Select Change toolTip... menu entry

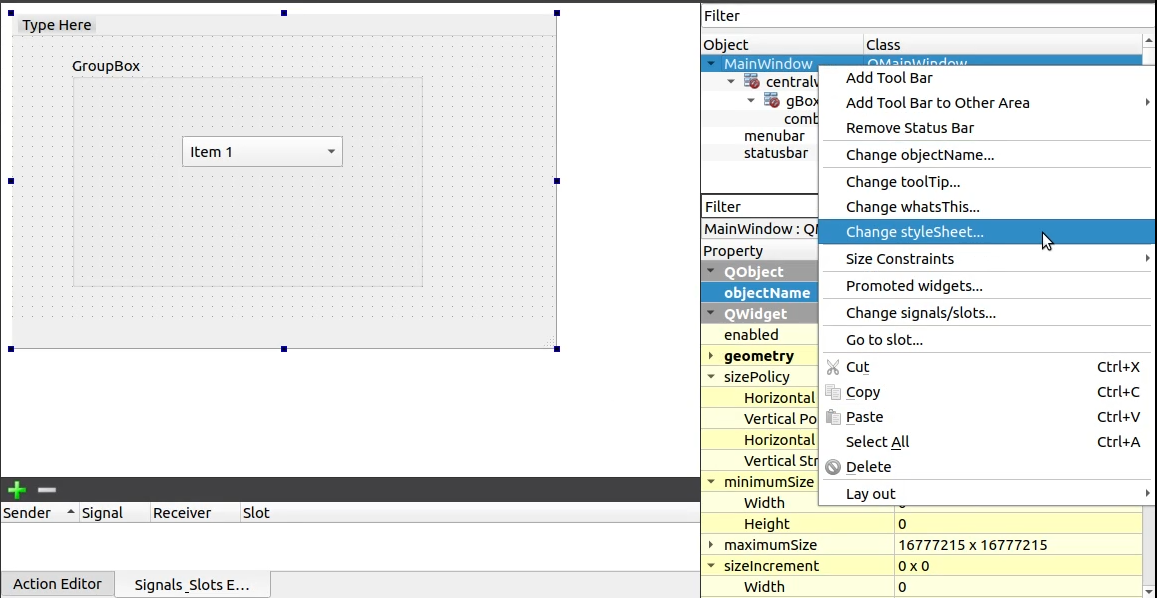coord(987,182)
